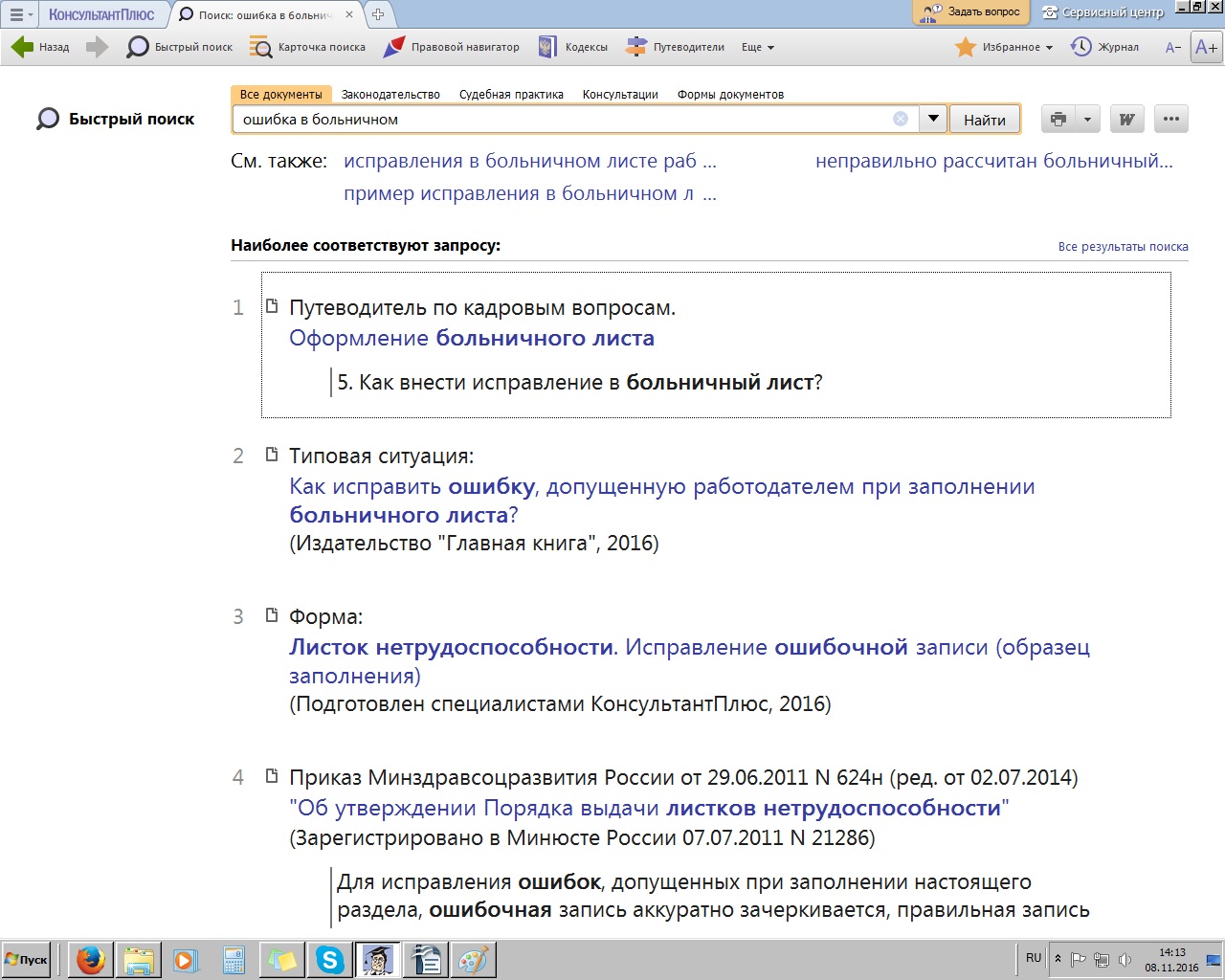
Task: Clear the search field with X icon
Action: coord(901,120)
